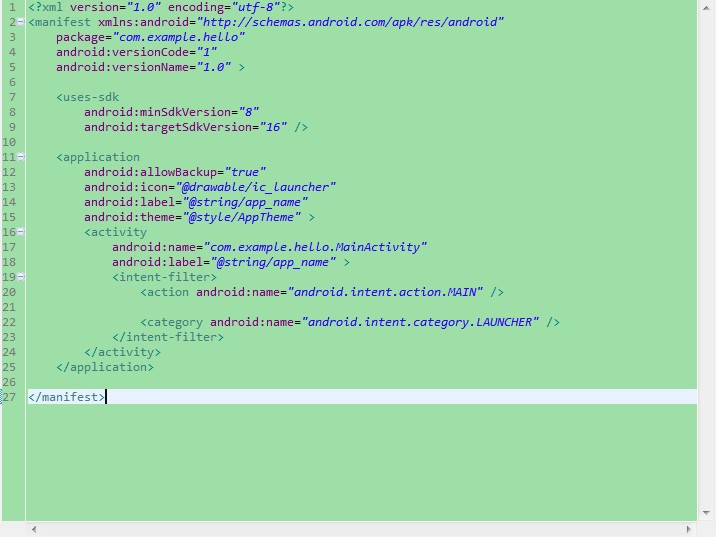The width and height of the screenshot is (716, 537).
Task: Click the <intent-filter> opening tag
Action: tap(164, 277)
